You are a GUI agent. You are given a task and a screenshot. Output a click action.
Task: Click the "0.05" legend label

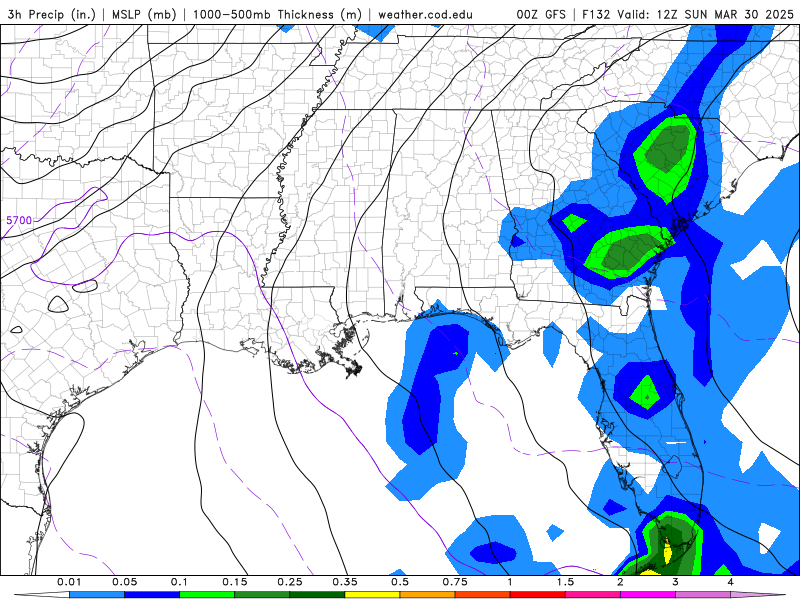pos(124,582)
